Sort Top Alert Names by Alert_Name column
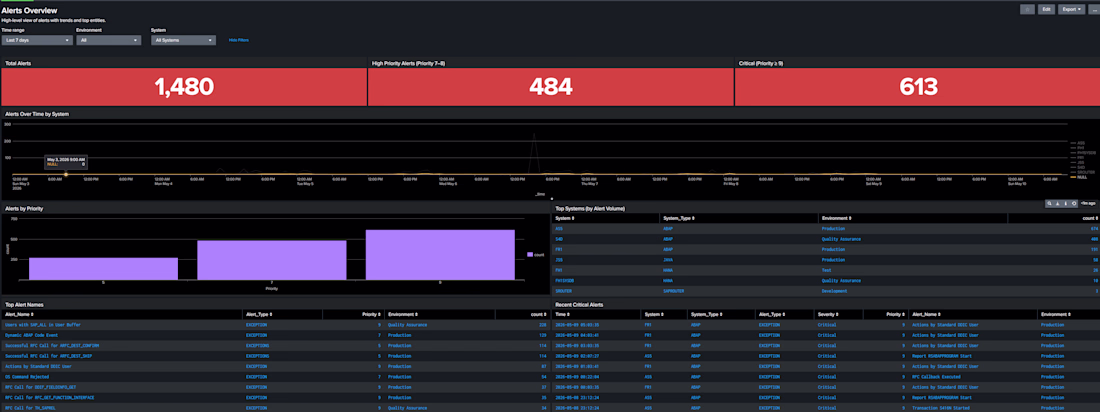The width and height of the screenshot is (1100, 412). point(19,314)
